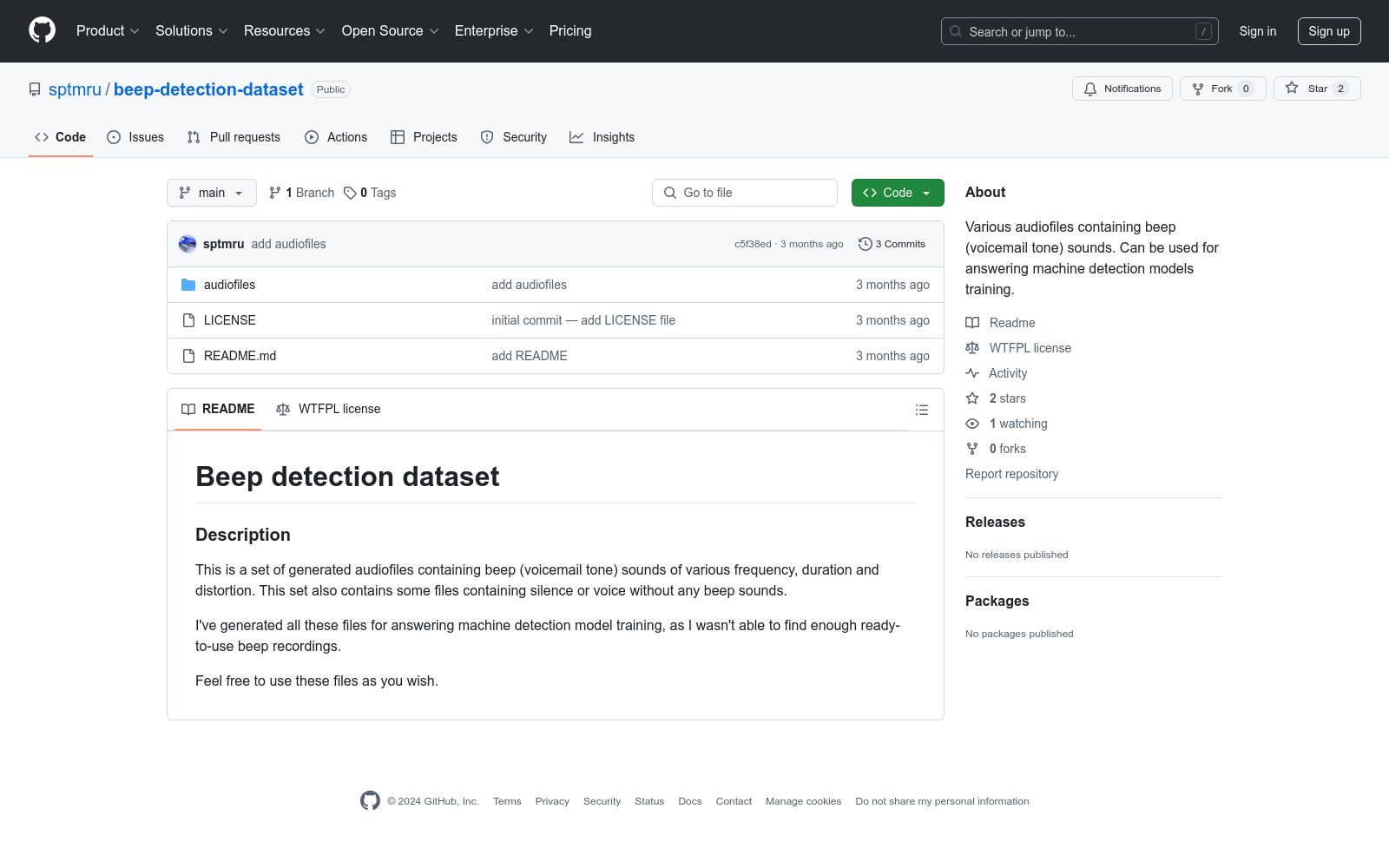Open the initial commit — add LICENSE file message
This screenshot has height=868, width=1389.
point(583,320)
